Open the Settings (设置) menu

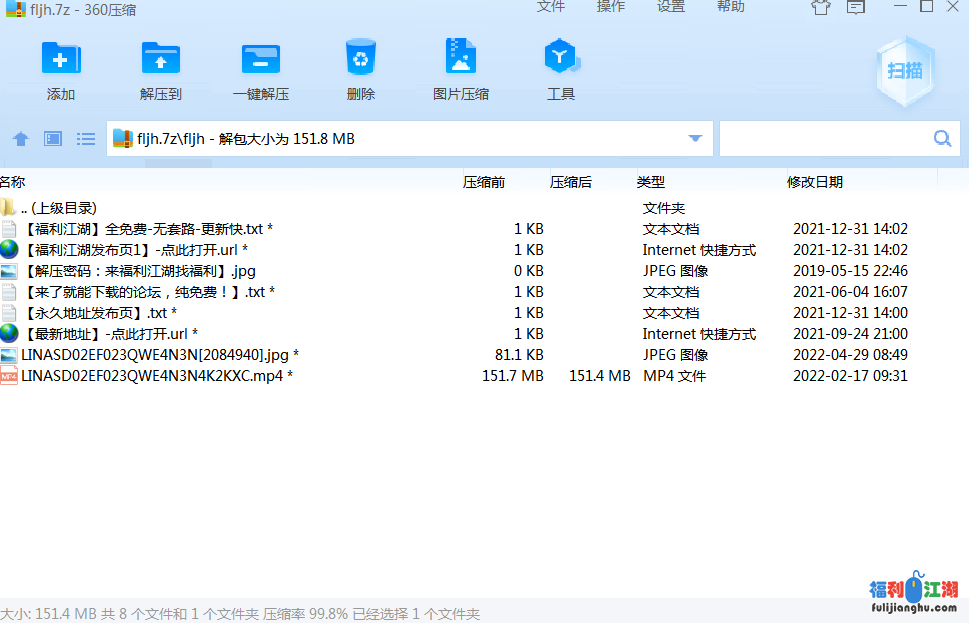[x=671, y=7]
